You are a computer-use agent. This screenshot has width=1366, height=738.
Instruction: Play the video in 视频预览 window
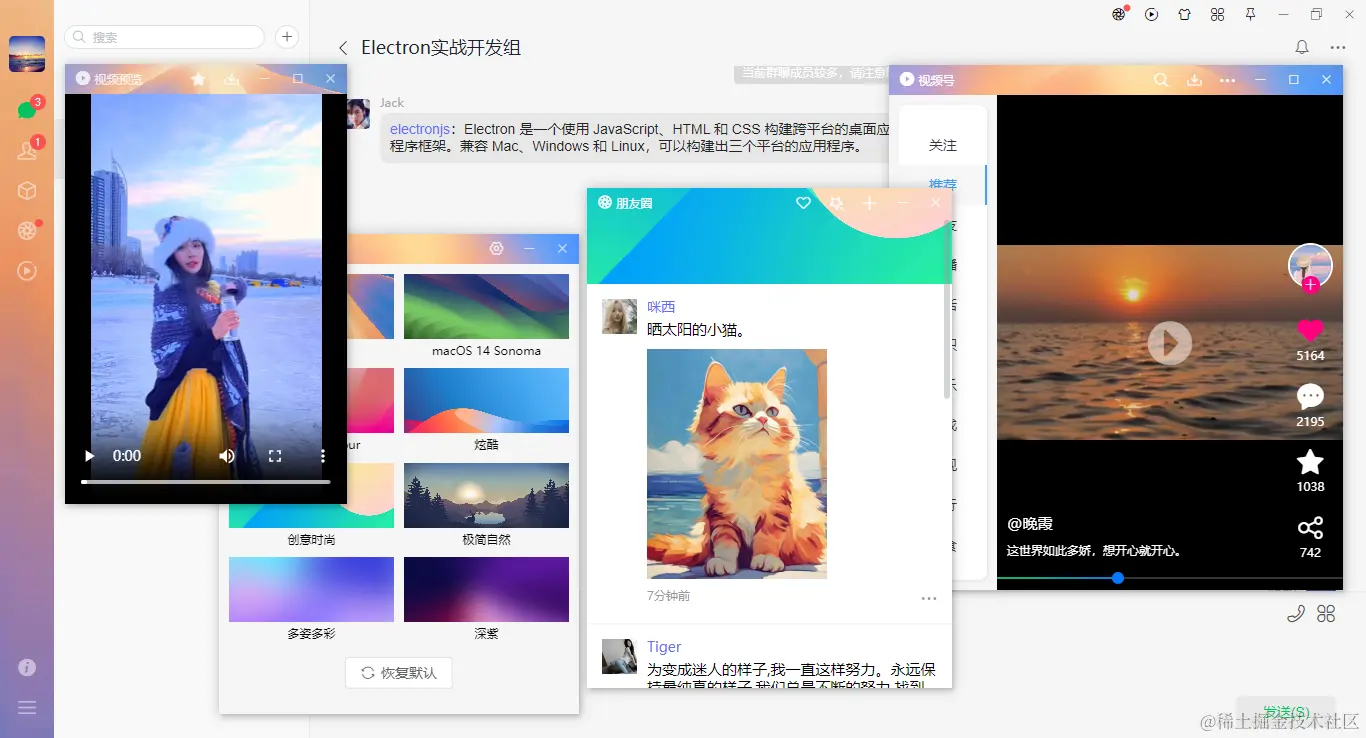pyautogui.click(x=90, y=456)
